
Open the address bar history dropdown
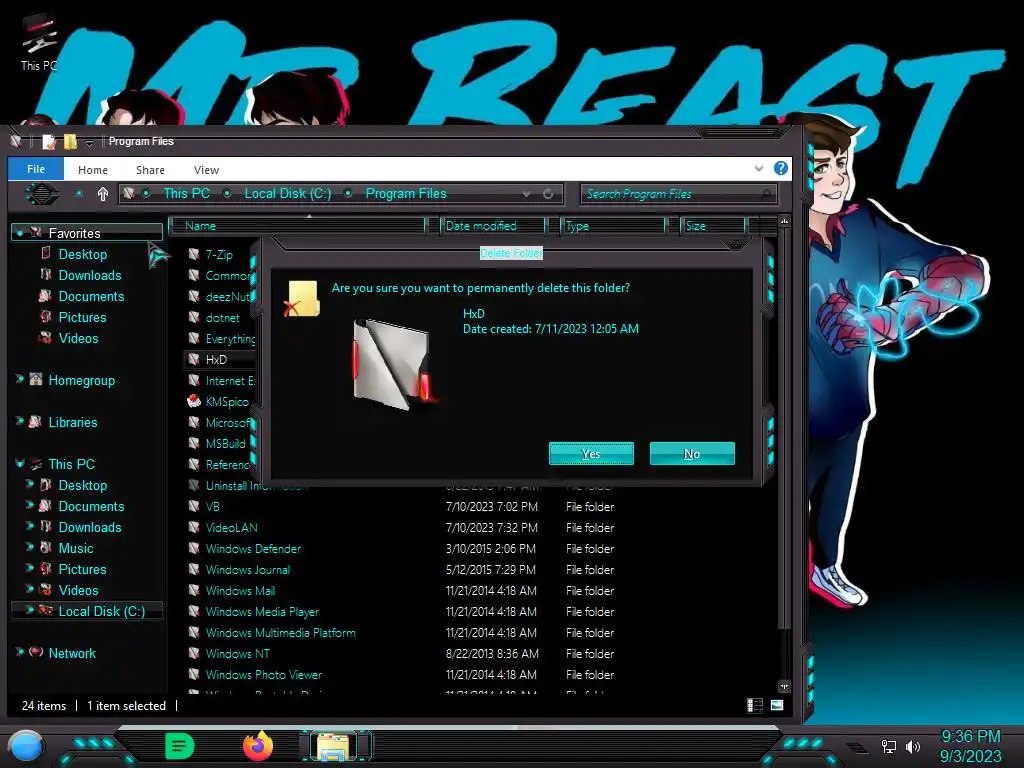tap(526, 194)
